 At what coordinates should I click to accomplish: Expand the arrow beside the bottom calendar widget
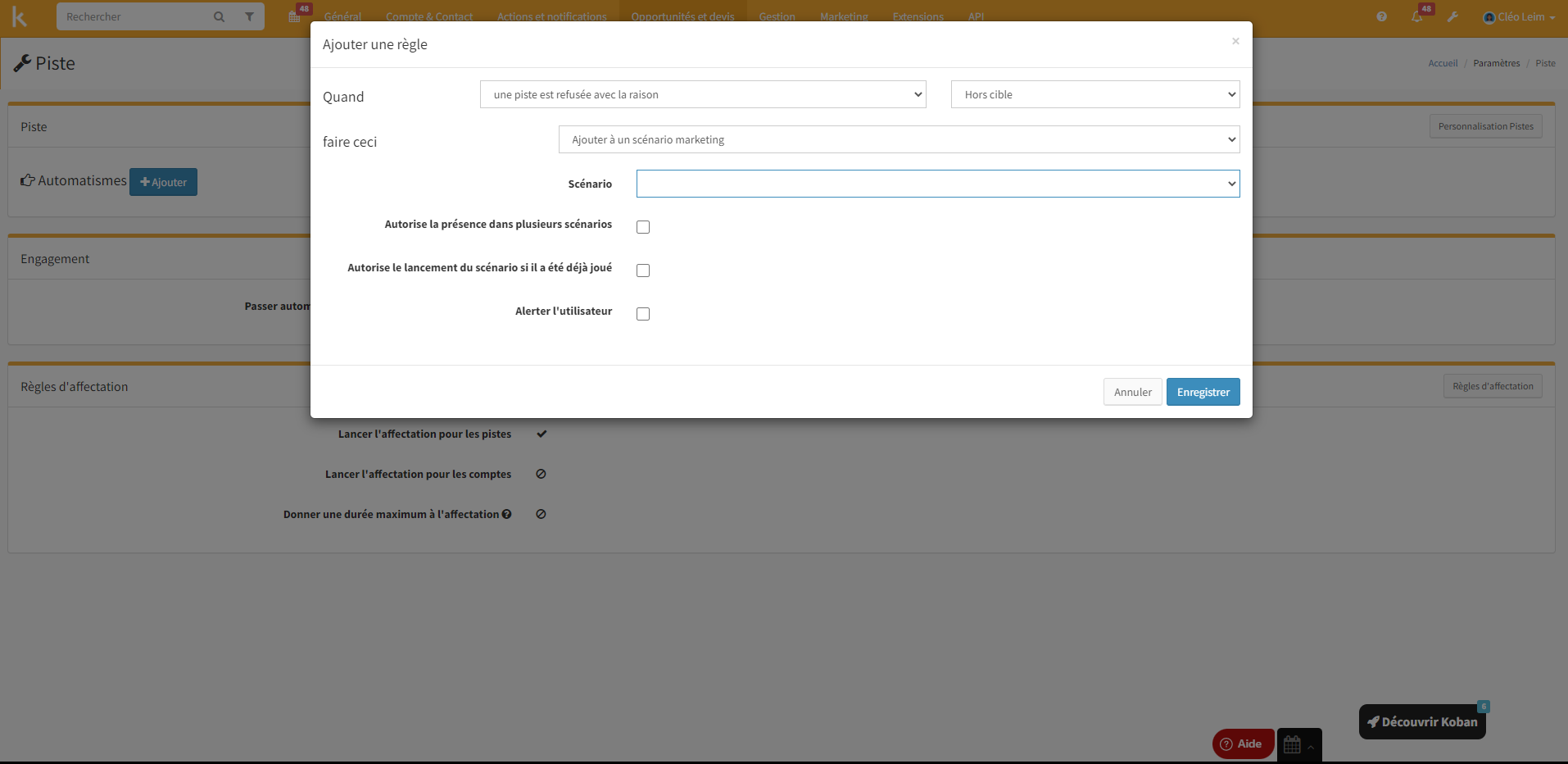point(1311,747)
